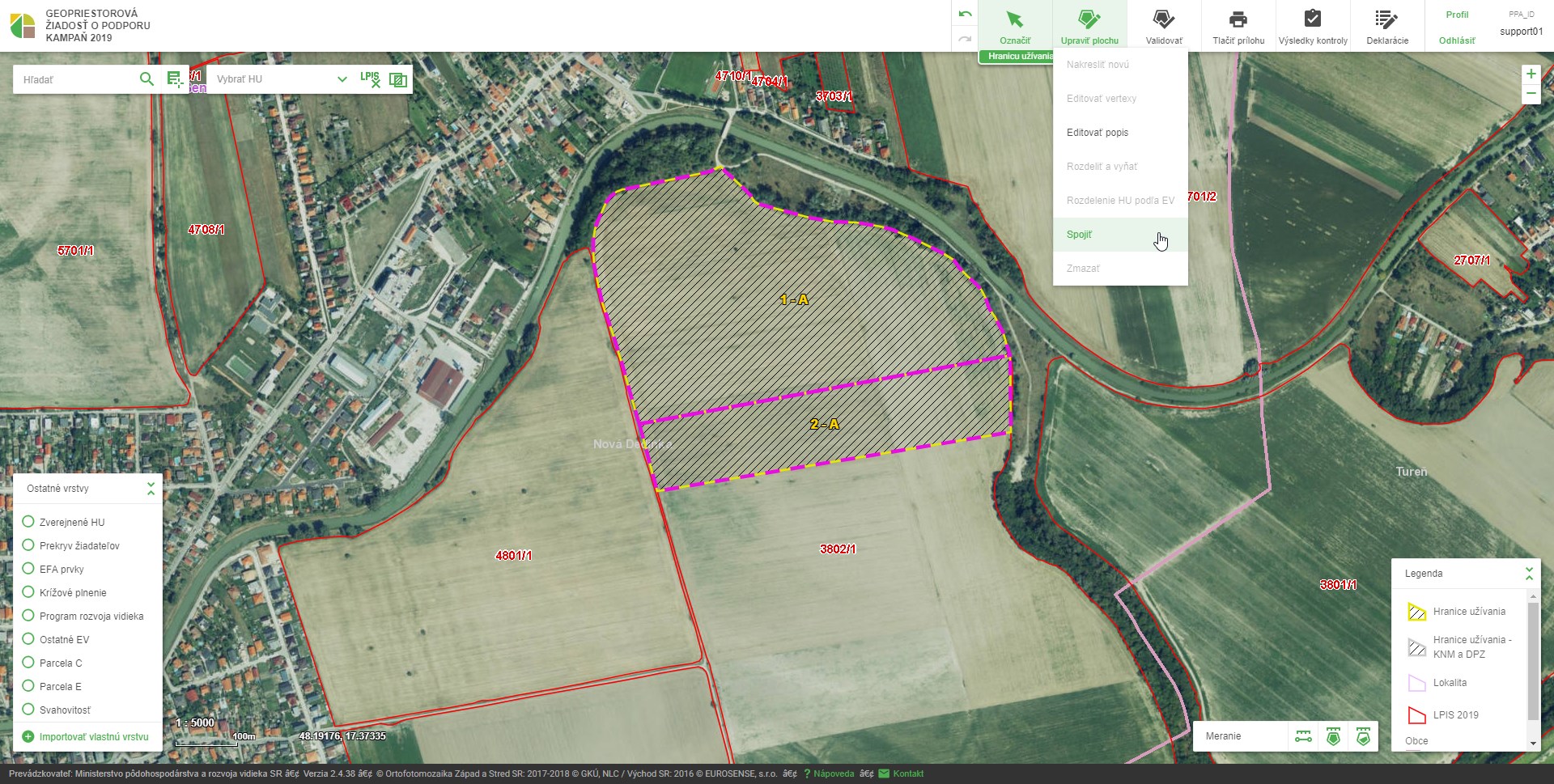Choose Editovať vertexy from menu
The height and width of the screenshot is (784, 1554).
click(1120, 99)
